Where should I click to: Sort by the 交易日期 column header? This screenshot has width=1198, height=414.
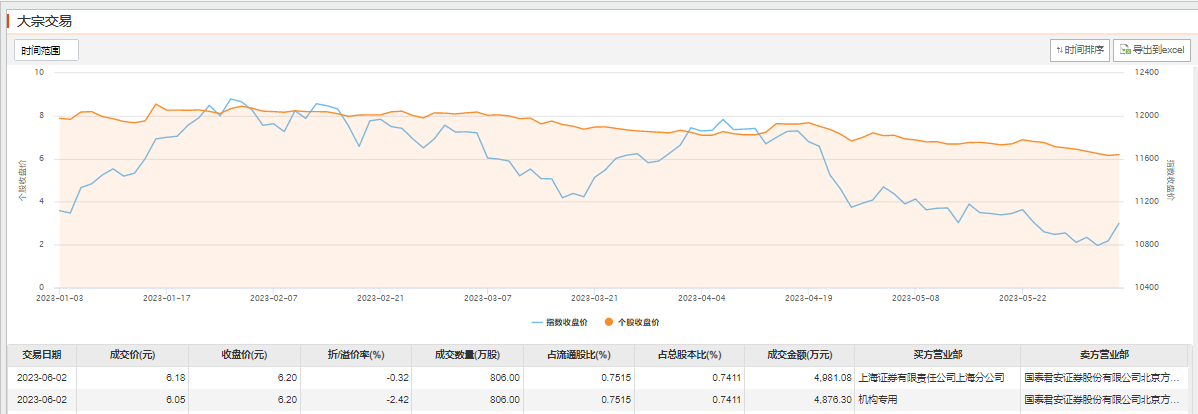[x=42, y=354]
